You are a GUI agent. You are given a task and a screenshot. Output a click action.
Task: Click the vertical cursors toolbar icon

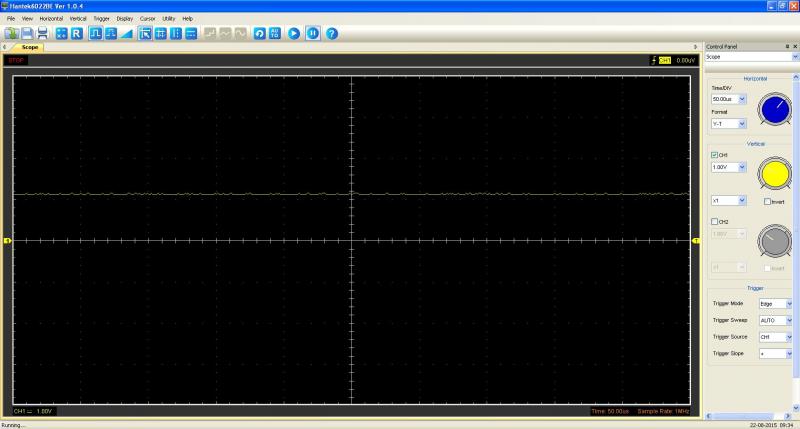(x=176, y=34)
